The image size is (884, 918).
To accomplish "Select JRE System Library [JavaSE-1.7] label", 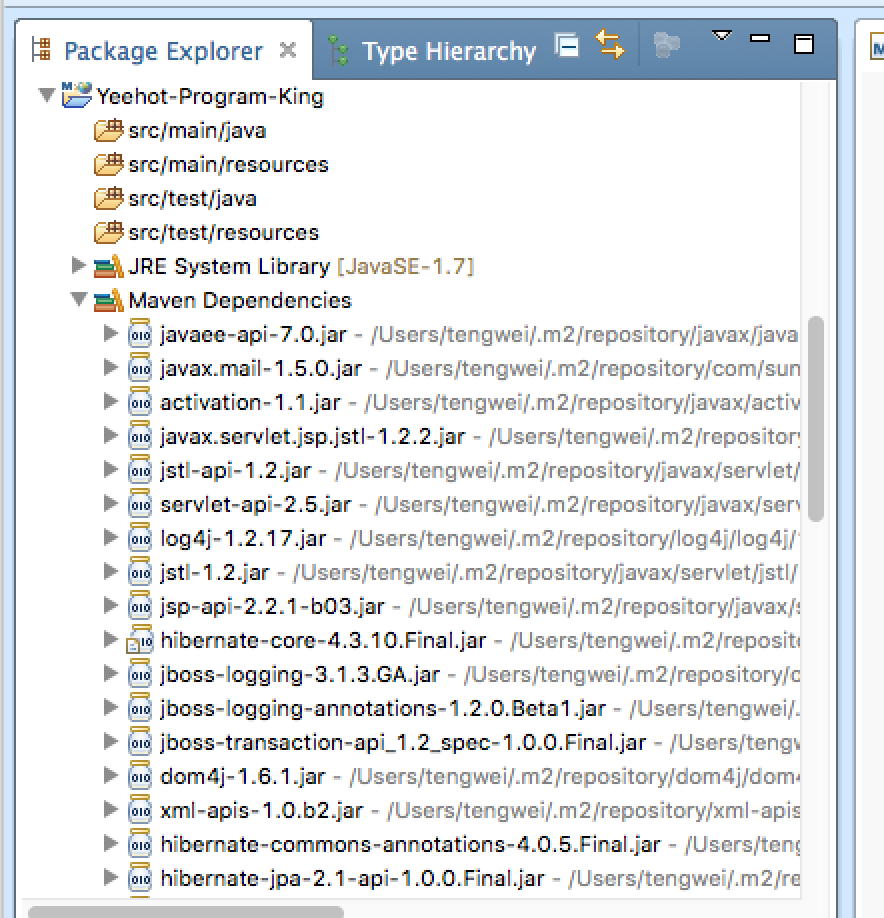I will tap(301, 267).
